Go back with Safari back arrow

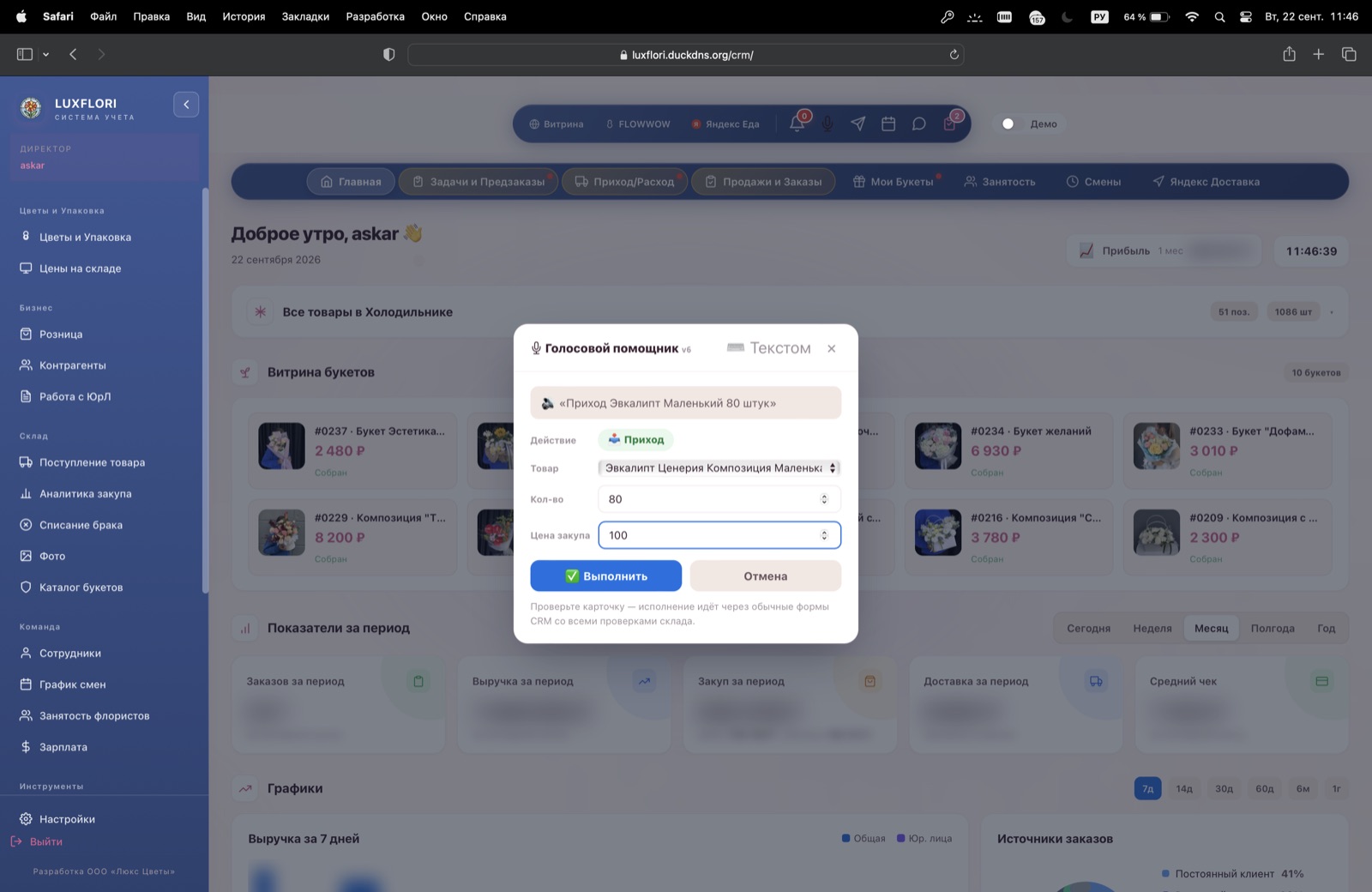tap(73, 54)
